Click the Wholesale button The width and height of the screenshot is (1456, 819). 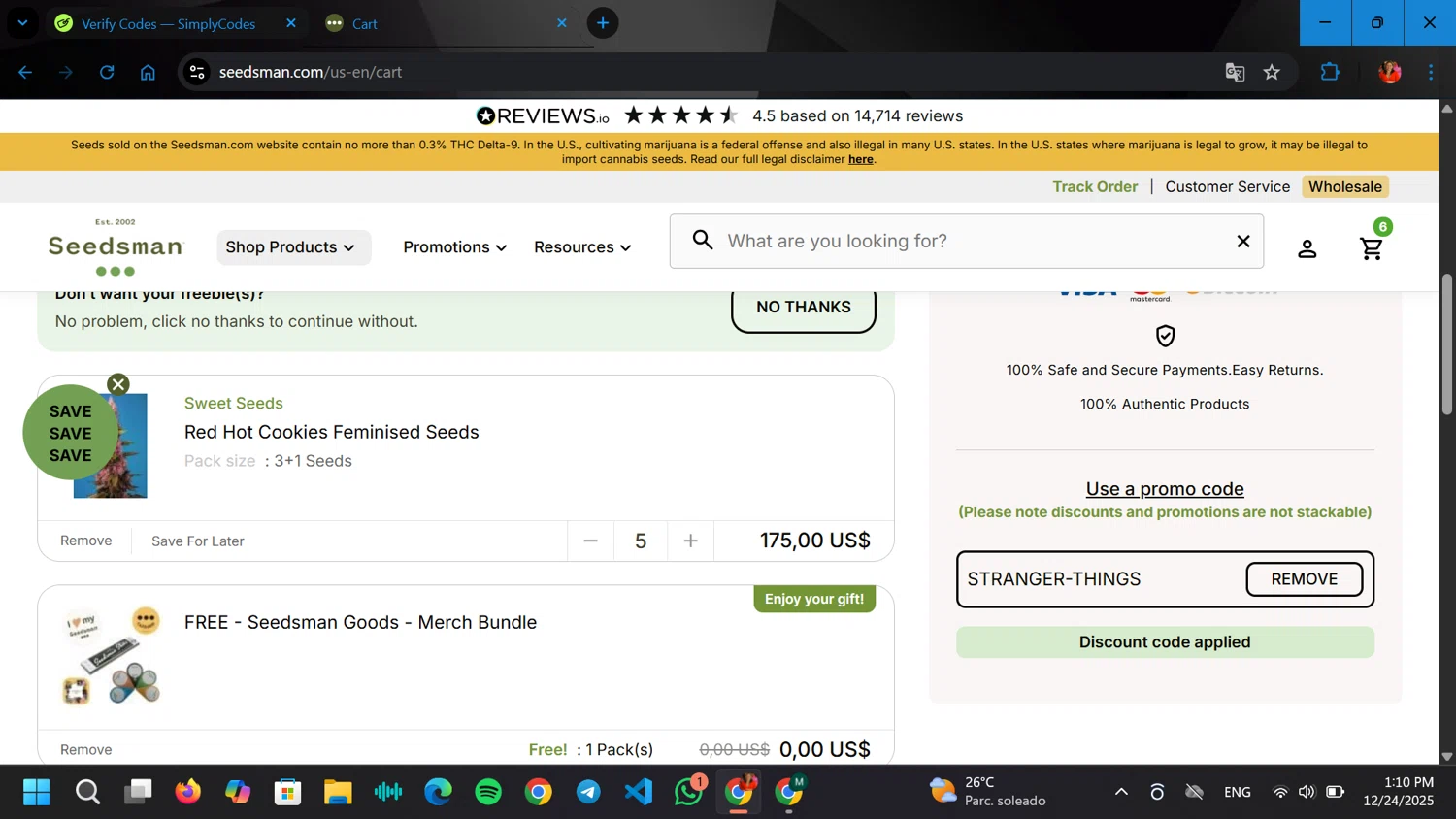(x=1345, y=186)
